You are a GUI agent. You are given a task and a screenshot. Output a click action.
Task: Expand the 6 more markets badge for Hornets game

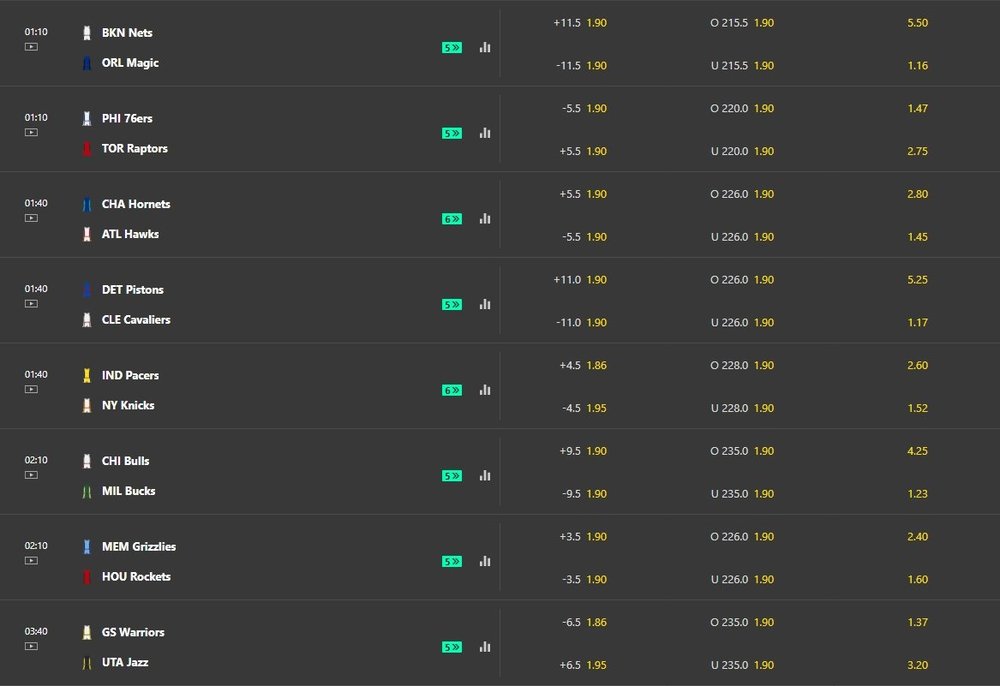pos(452,219)
